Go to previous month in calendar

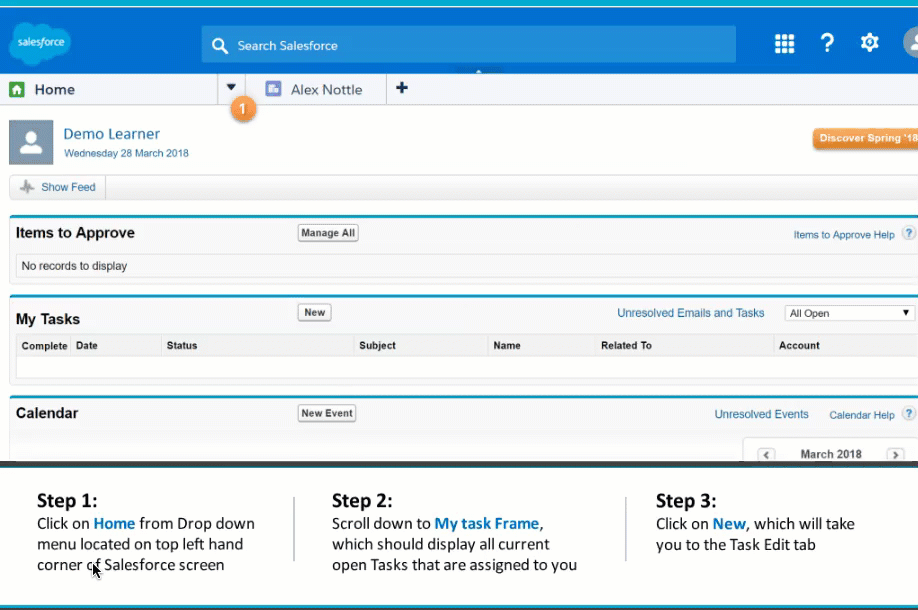point(766,454)
